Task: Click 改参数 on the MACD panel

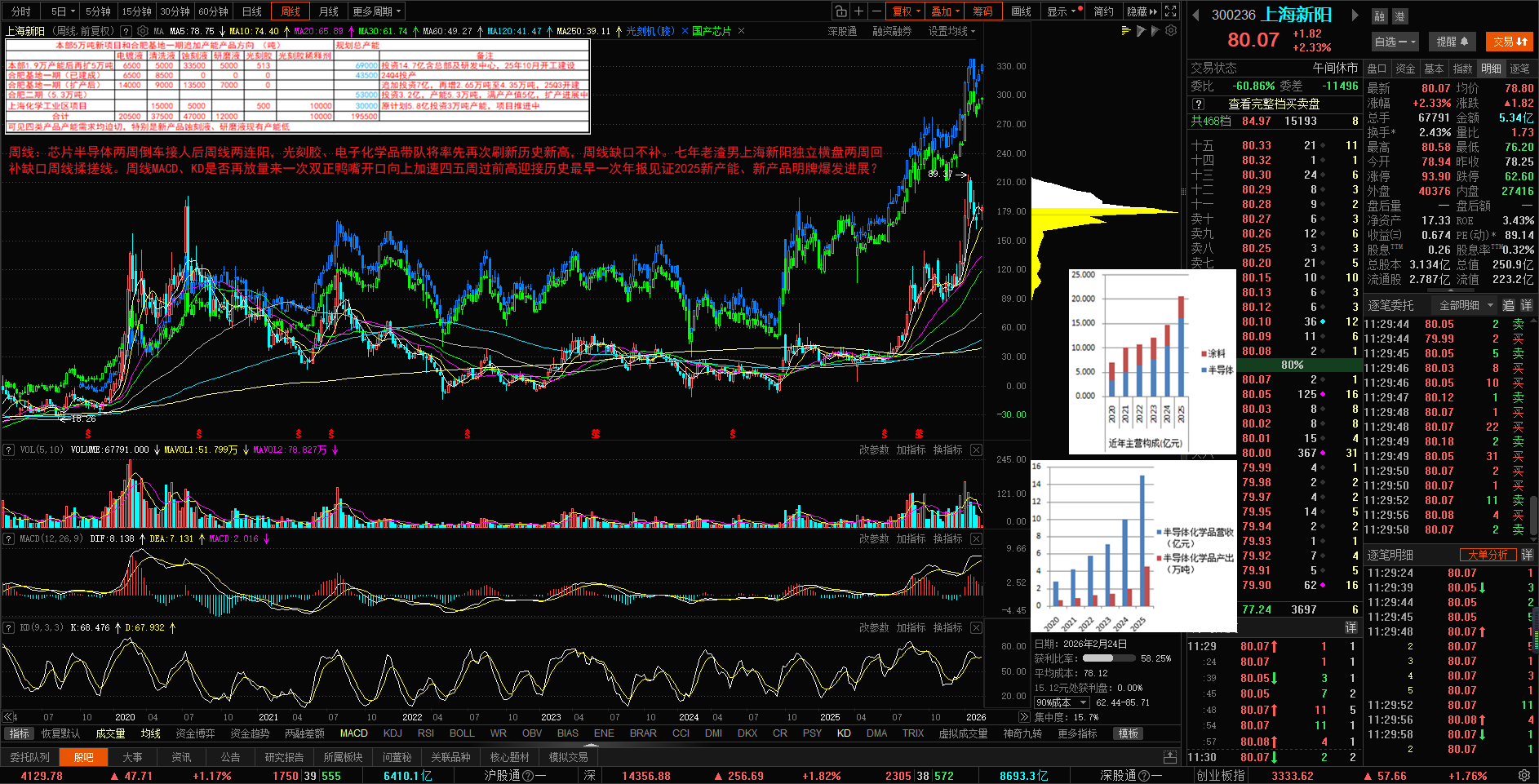Action: coord(874,538)
